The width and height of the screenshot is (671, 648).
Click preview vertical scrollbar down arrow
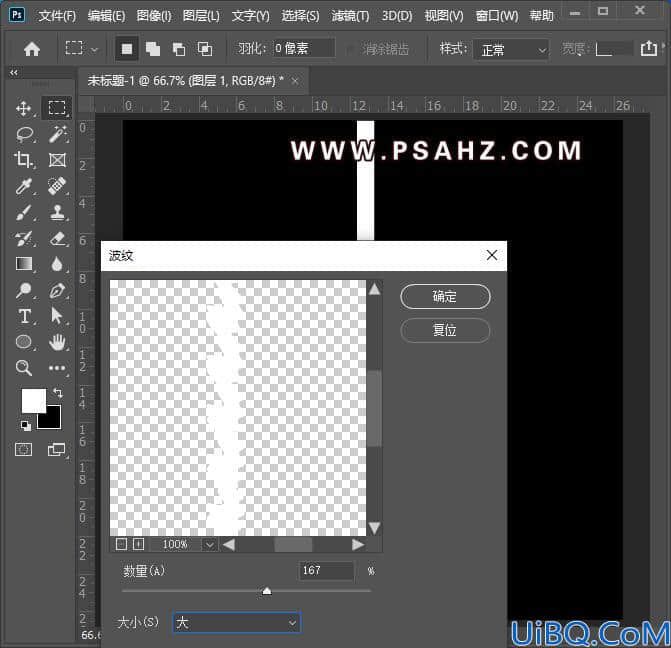tap(374, 527)
